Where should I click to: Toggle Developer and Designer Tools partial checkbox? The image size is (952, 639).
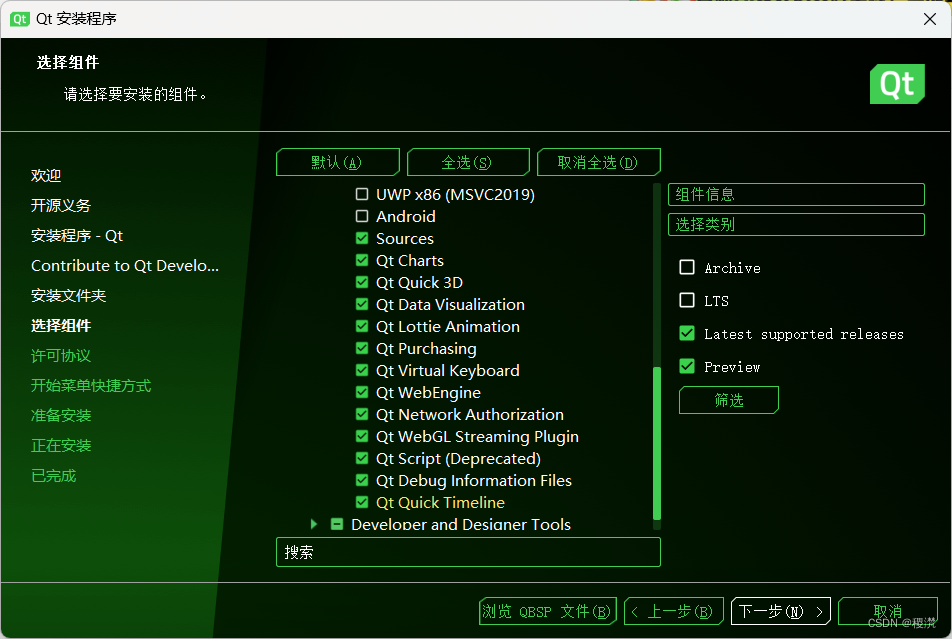(x=337, y=524)
